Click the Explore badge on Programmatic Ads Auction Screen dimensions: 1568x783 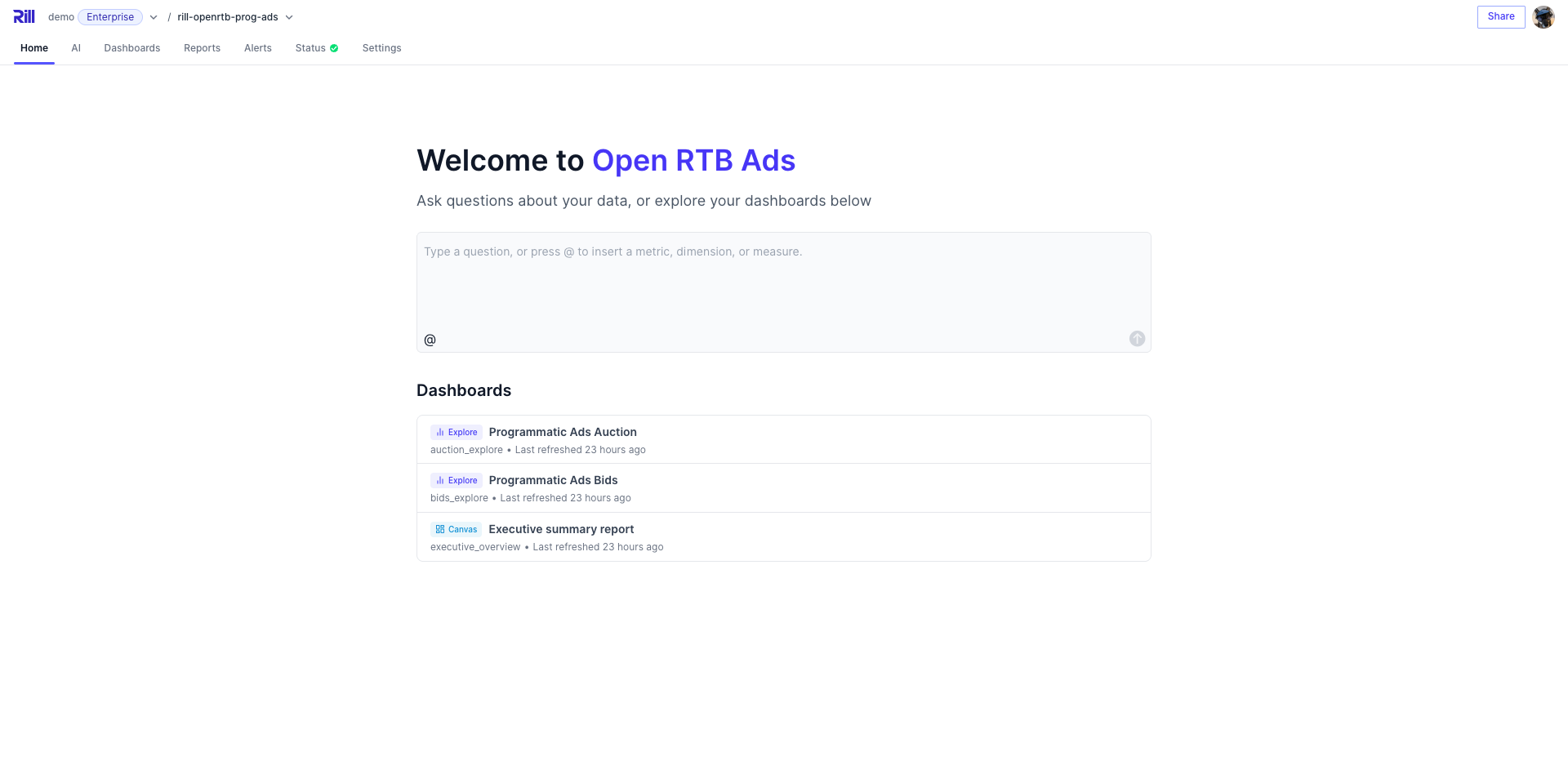(x=457, y=433)
